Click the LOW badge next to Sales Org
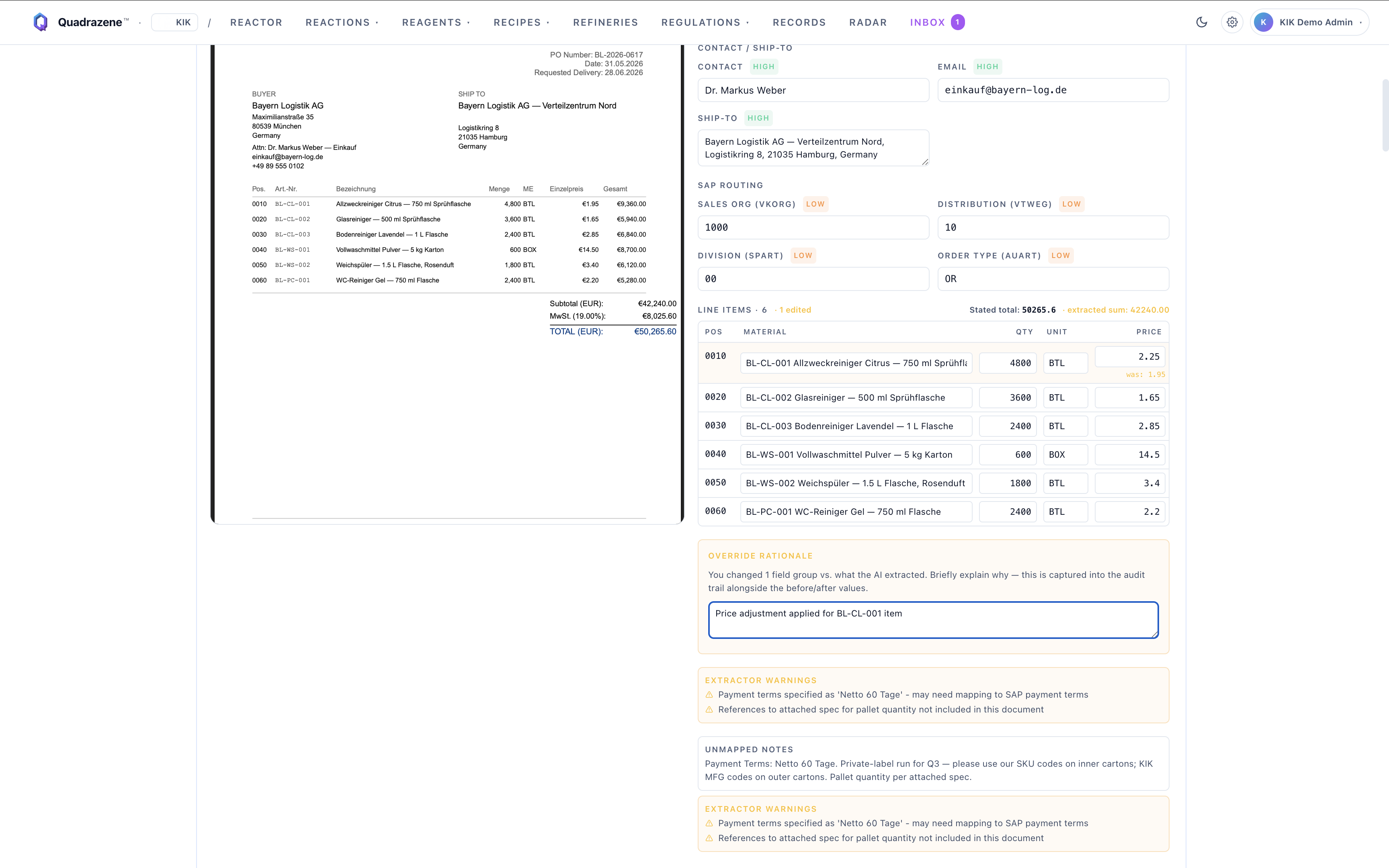1389x868 pixels. click(815, 204)
